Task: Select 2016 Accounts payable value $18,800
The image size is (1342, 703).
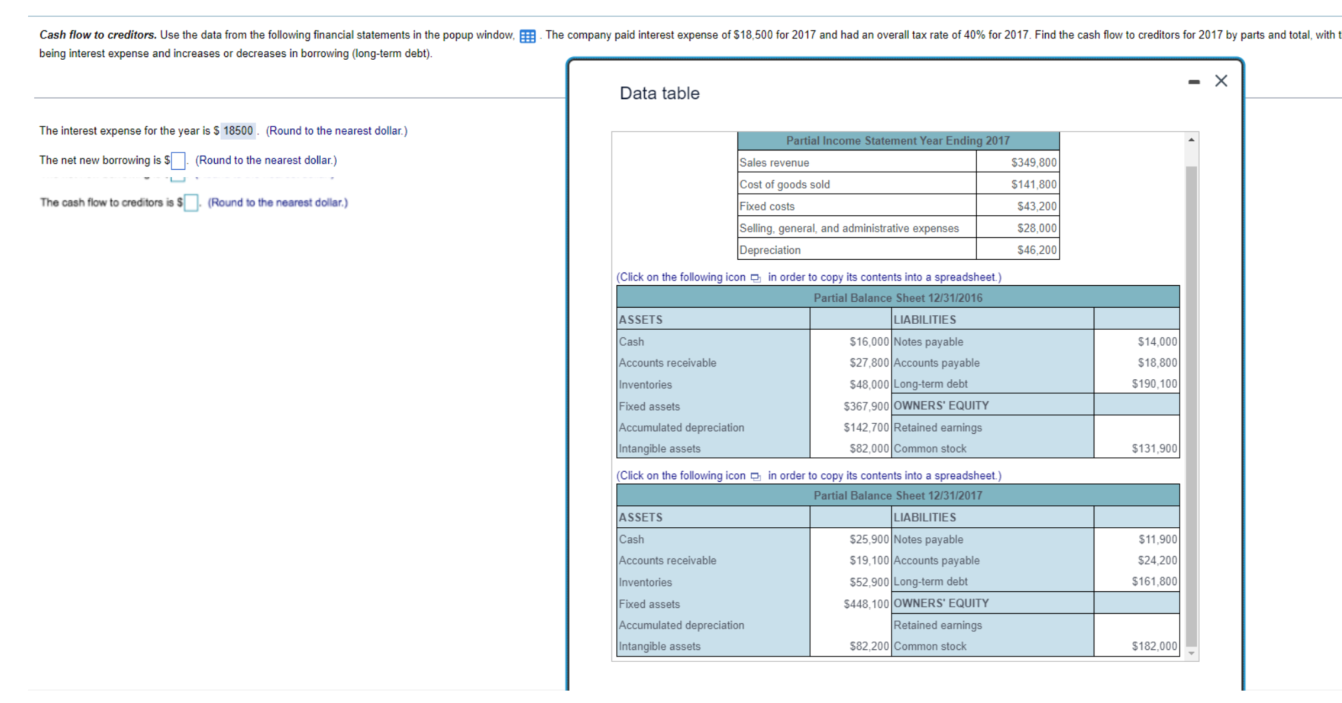Action: [1158, 363]
